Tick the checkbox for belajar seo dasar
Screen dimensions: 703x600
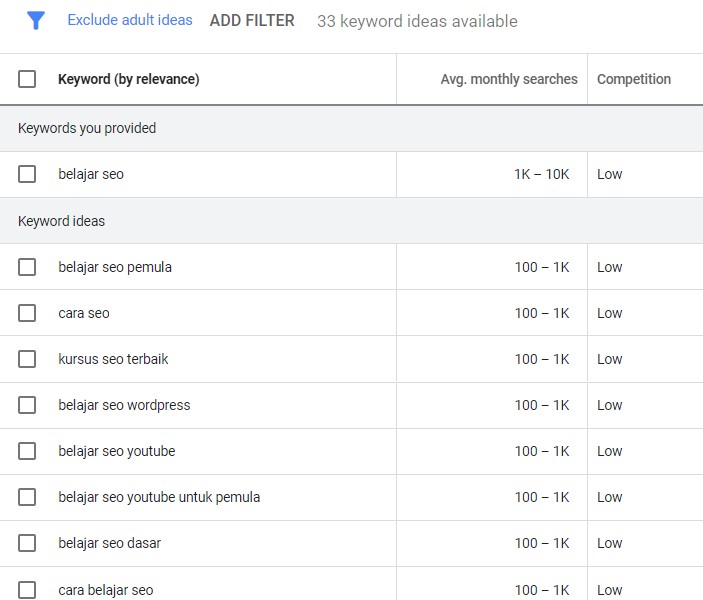click(x=27, y=543)
